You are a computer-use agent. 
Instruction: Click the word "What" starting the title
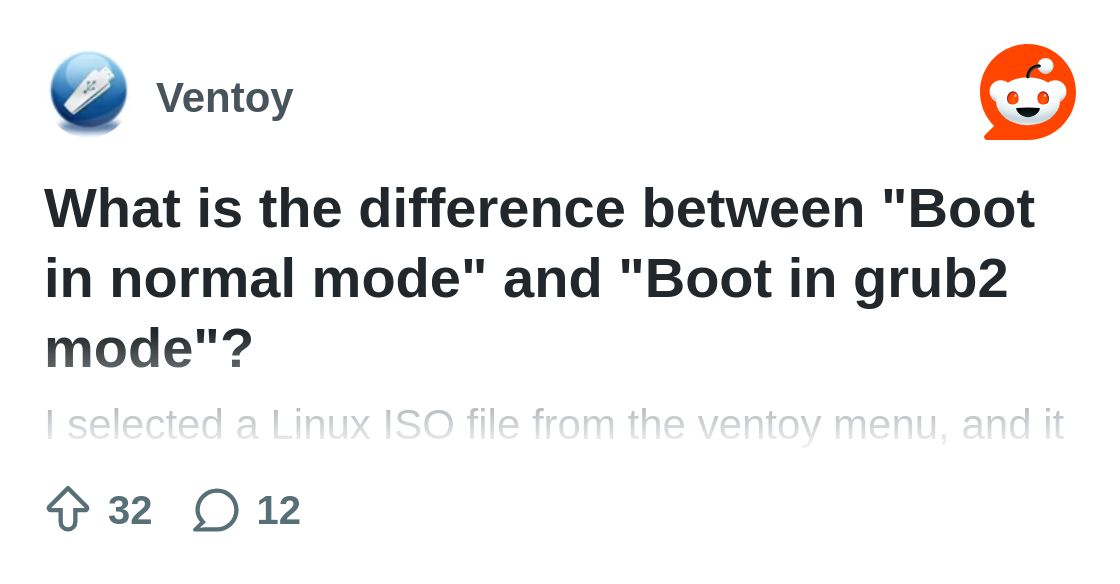[x=113, y=208]
